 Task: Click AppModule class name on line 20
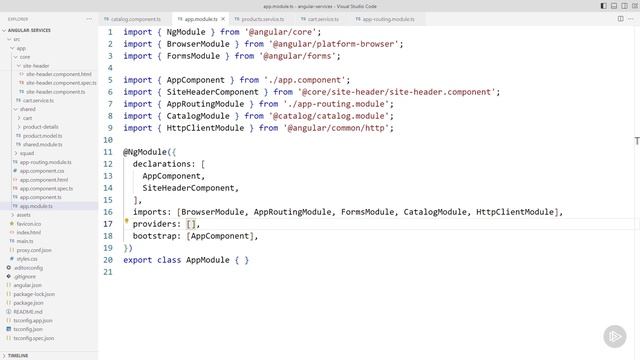208,260
